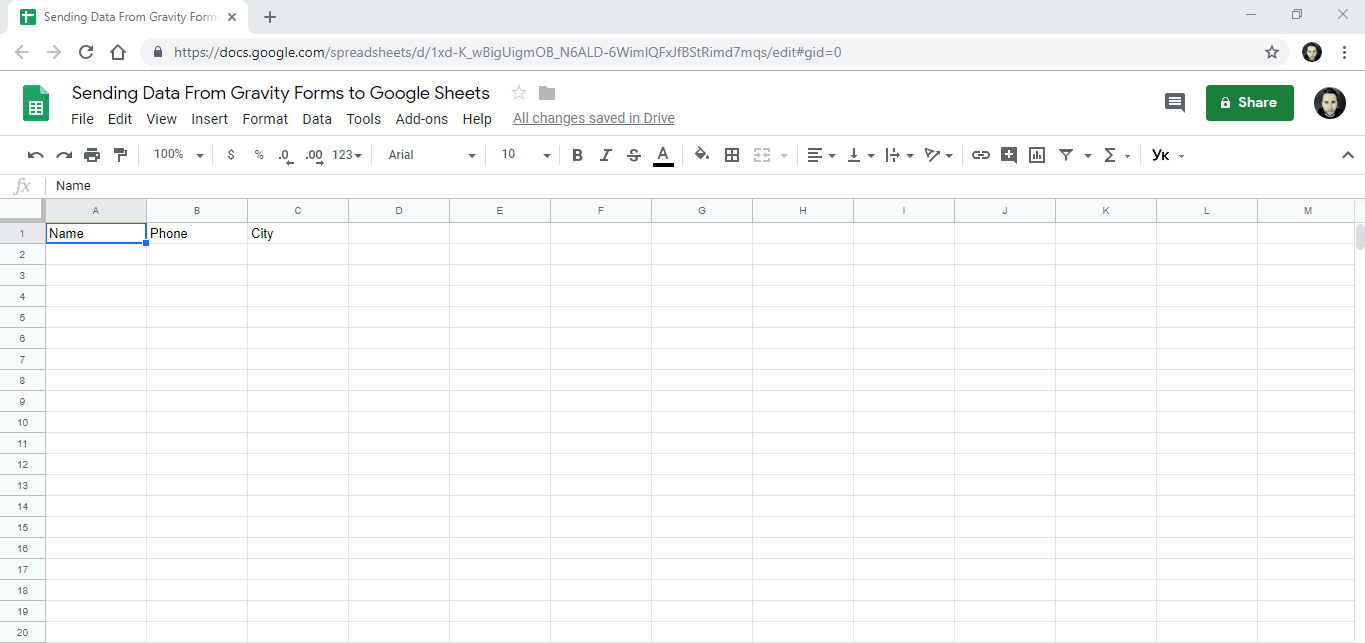Open the Arial font dropdown
The width and height of the screenshot is (1365, 643).
click(x=432, y=155)
